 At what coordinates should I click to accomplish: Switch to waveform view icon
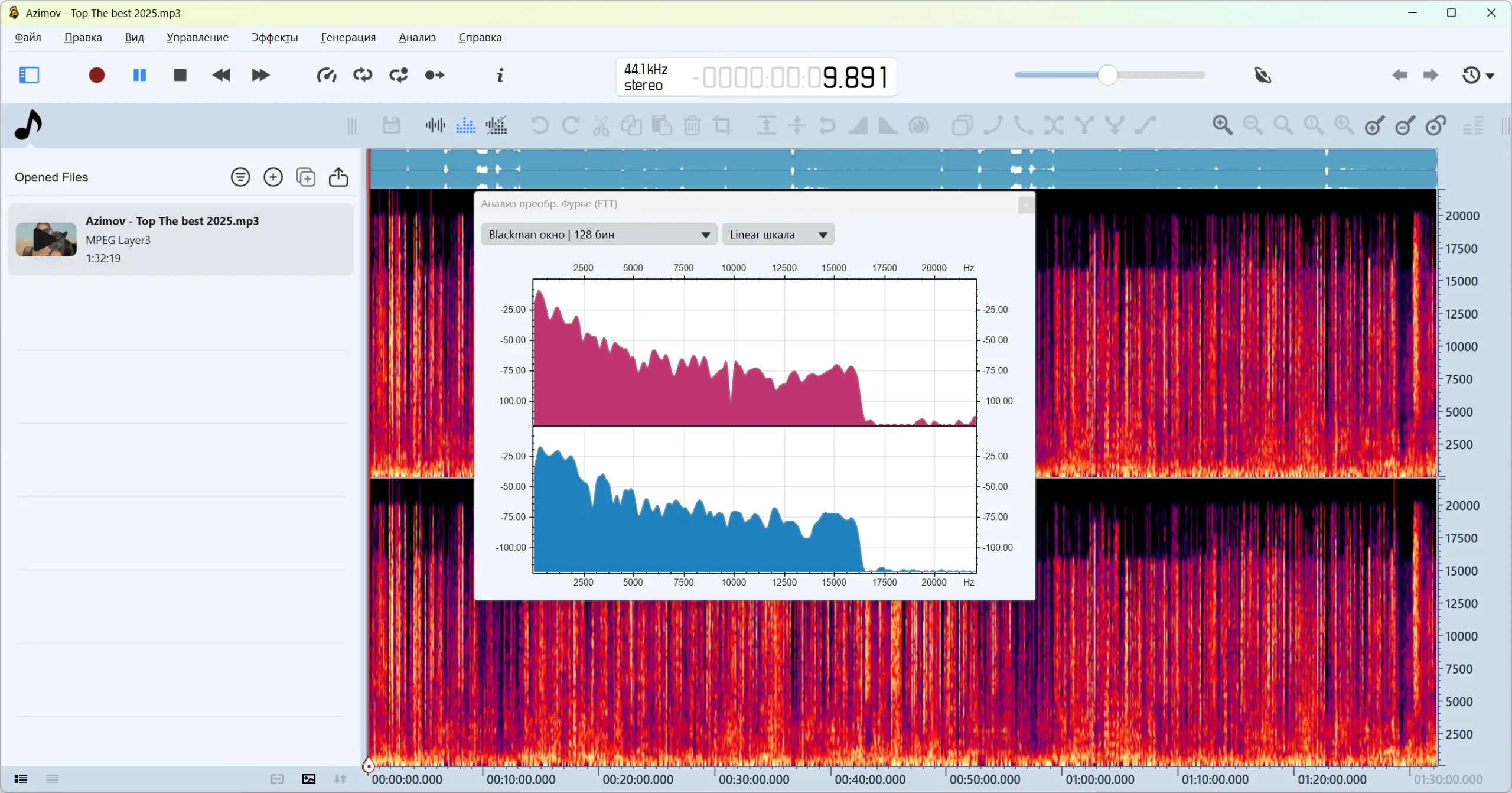435,125
